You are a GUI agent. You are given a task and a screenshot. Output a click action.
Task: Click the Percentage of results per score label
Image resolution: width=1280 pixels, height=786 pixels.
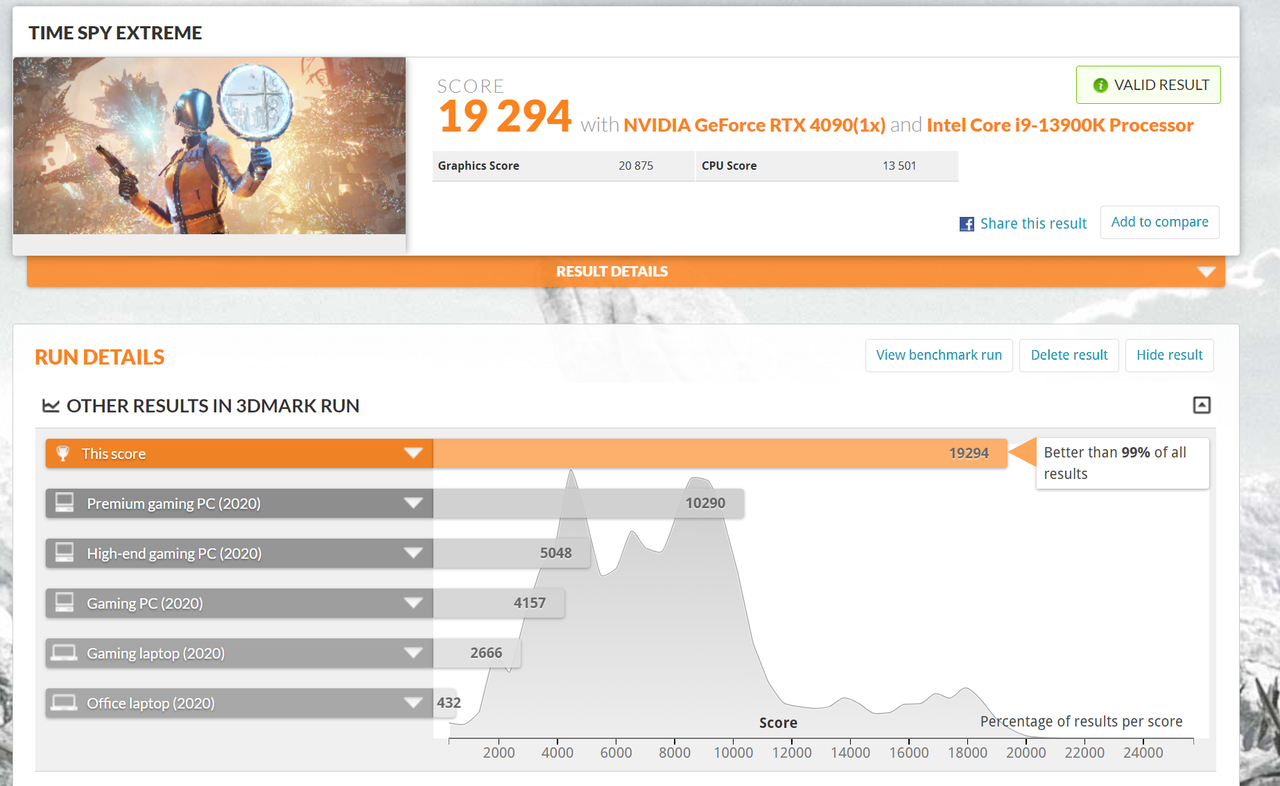[x=1081, y=722]
